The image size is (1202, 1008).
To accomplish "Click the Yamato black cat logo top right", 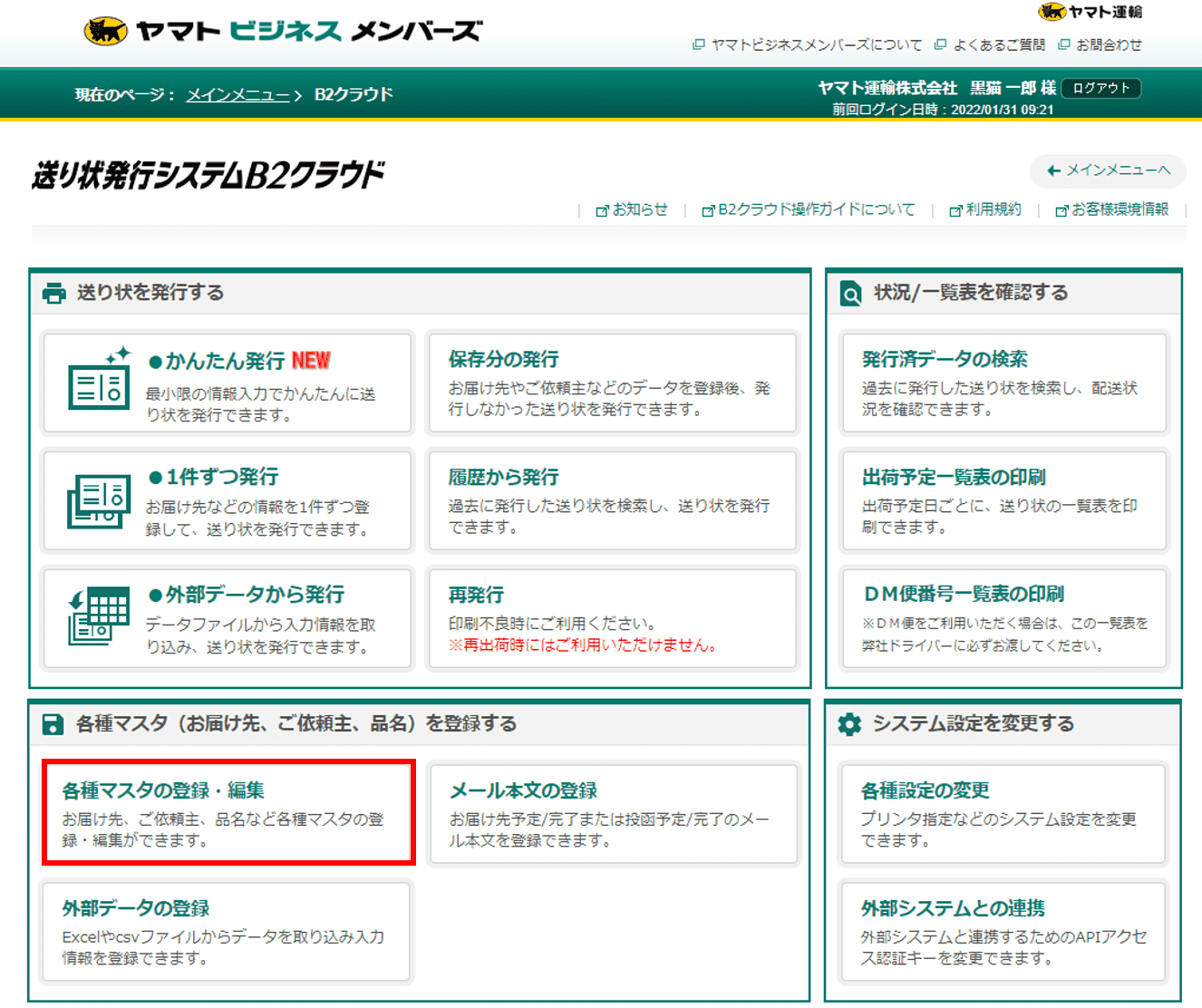I will click(x=1051, y=12).
